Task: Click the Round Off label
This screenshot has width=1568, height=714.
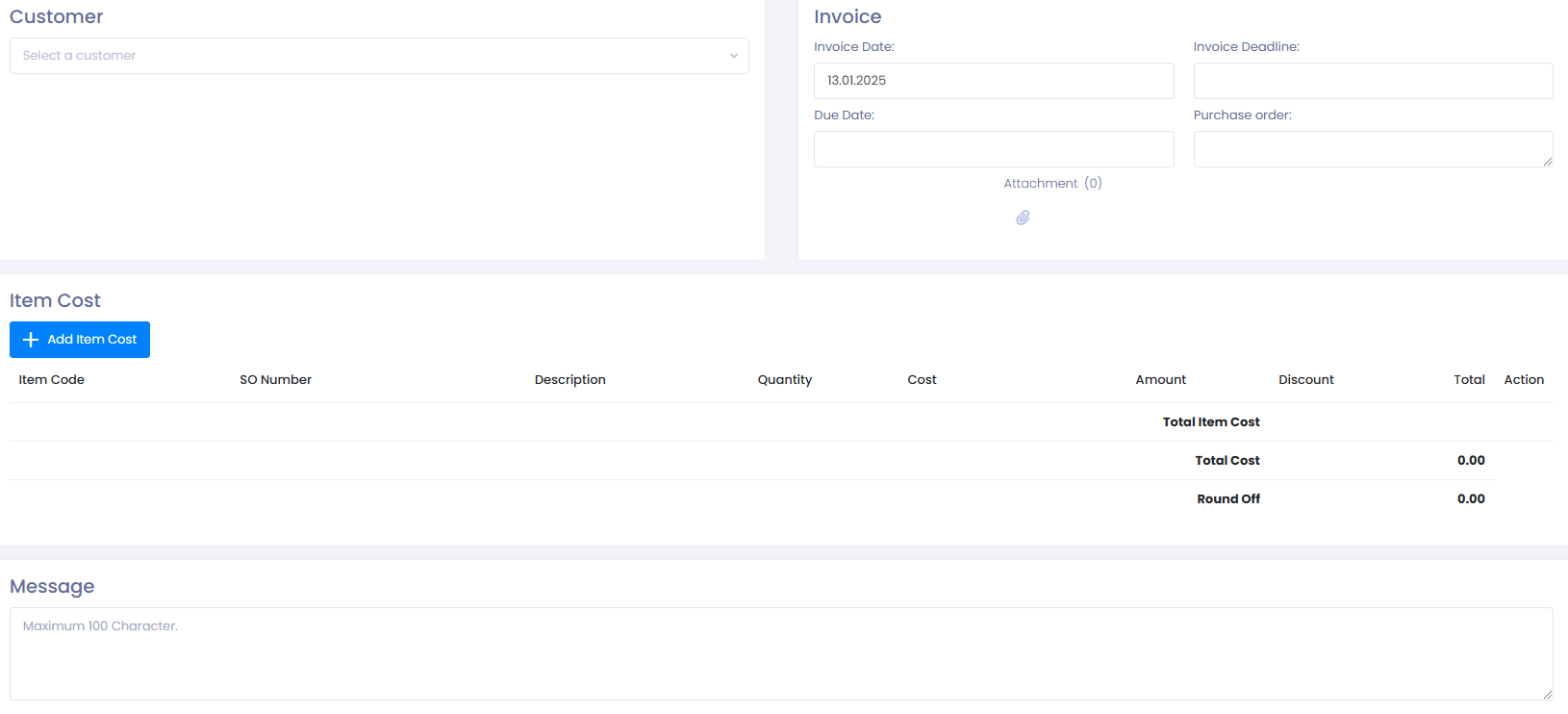Action: [x=1228, y=499]
